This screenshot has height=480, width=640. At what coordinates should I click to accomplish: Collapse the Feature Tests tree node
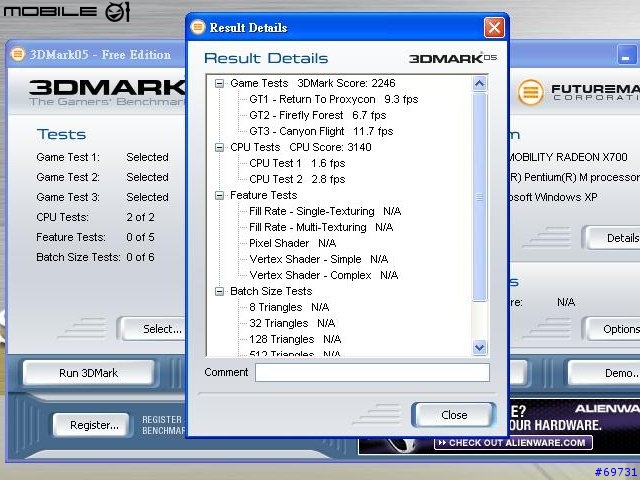(x=220, y=196)
